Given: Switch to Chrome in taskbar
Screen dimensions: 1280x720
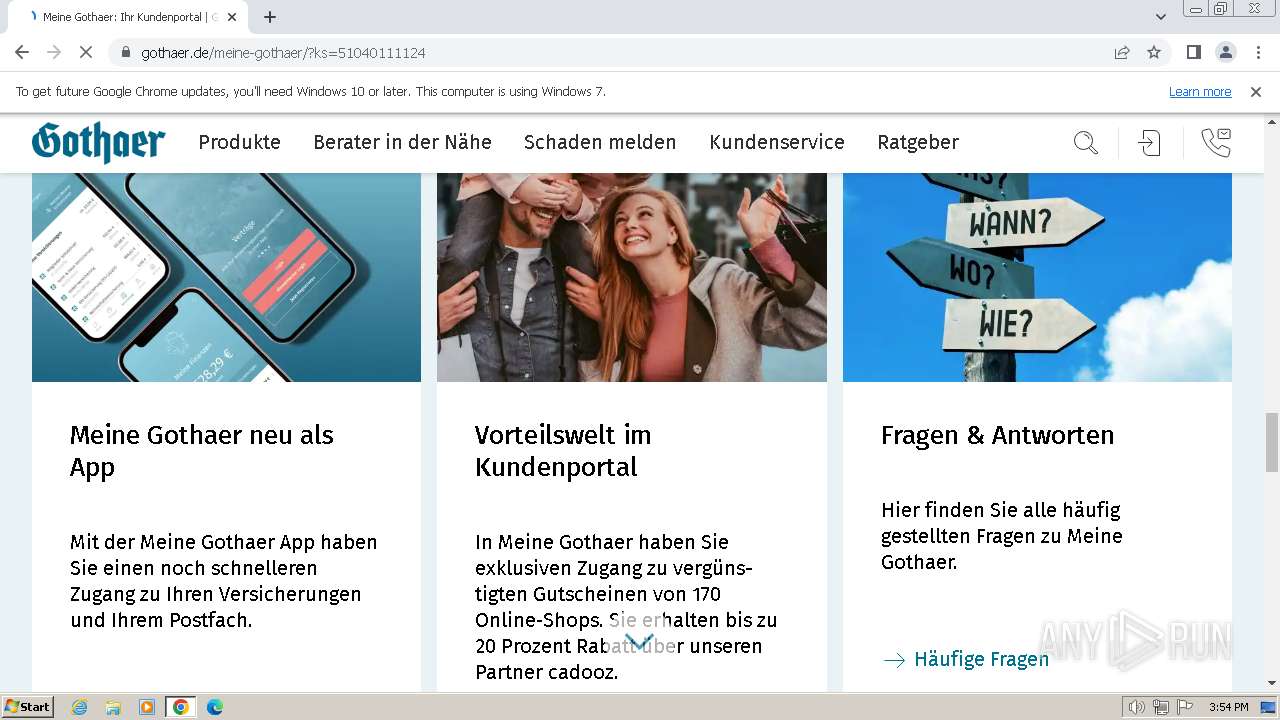Looking at the screenshot, I should [181, 707].
